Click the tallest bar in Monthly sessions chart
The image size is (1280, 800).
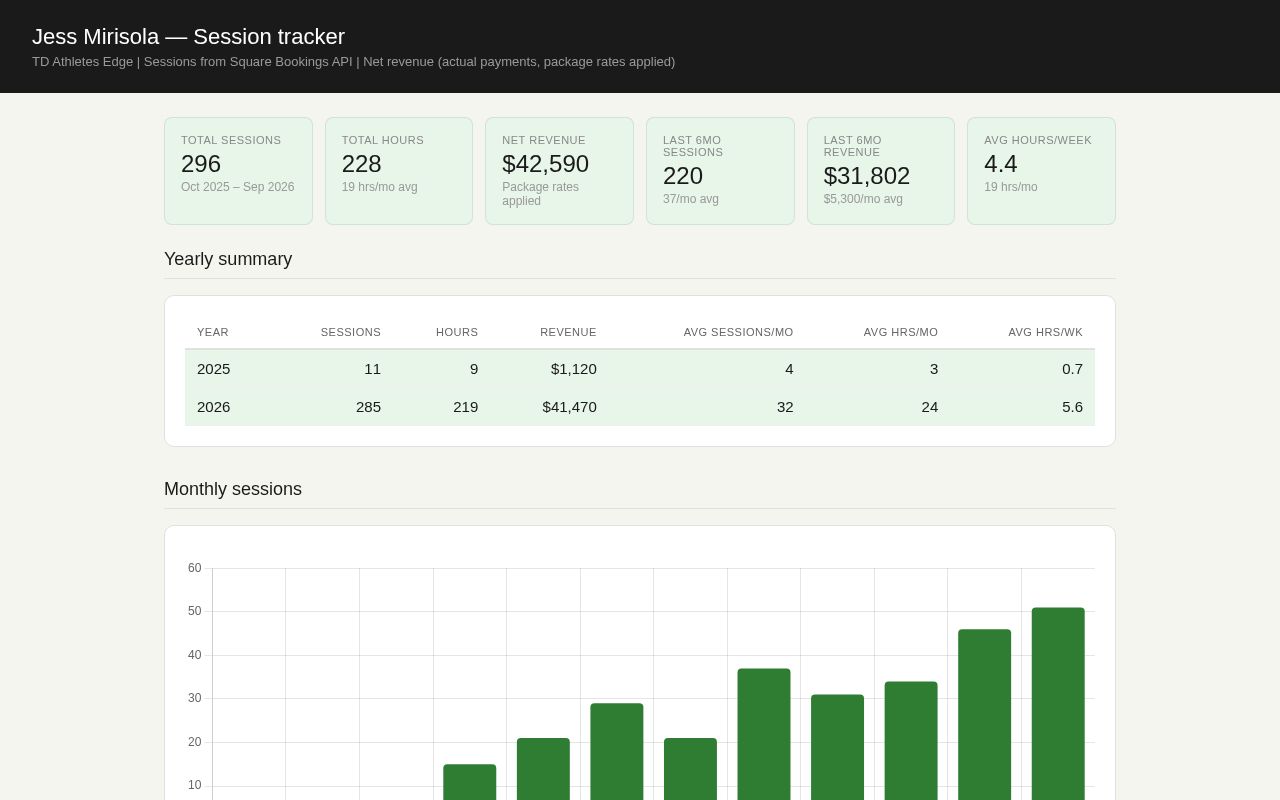pyautogui.click(x=1058, y=704)
